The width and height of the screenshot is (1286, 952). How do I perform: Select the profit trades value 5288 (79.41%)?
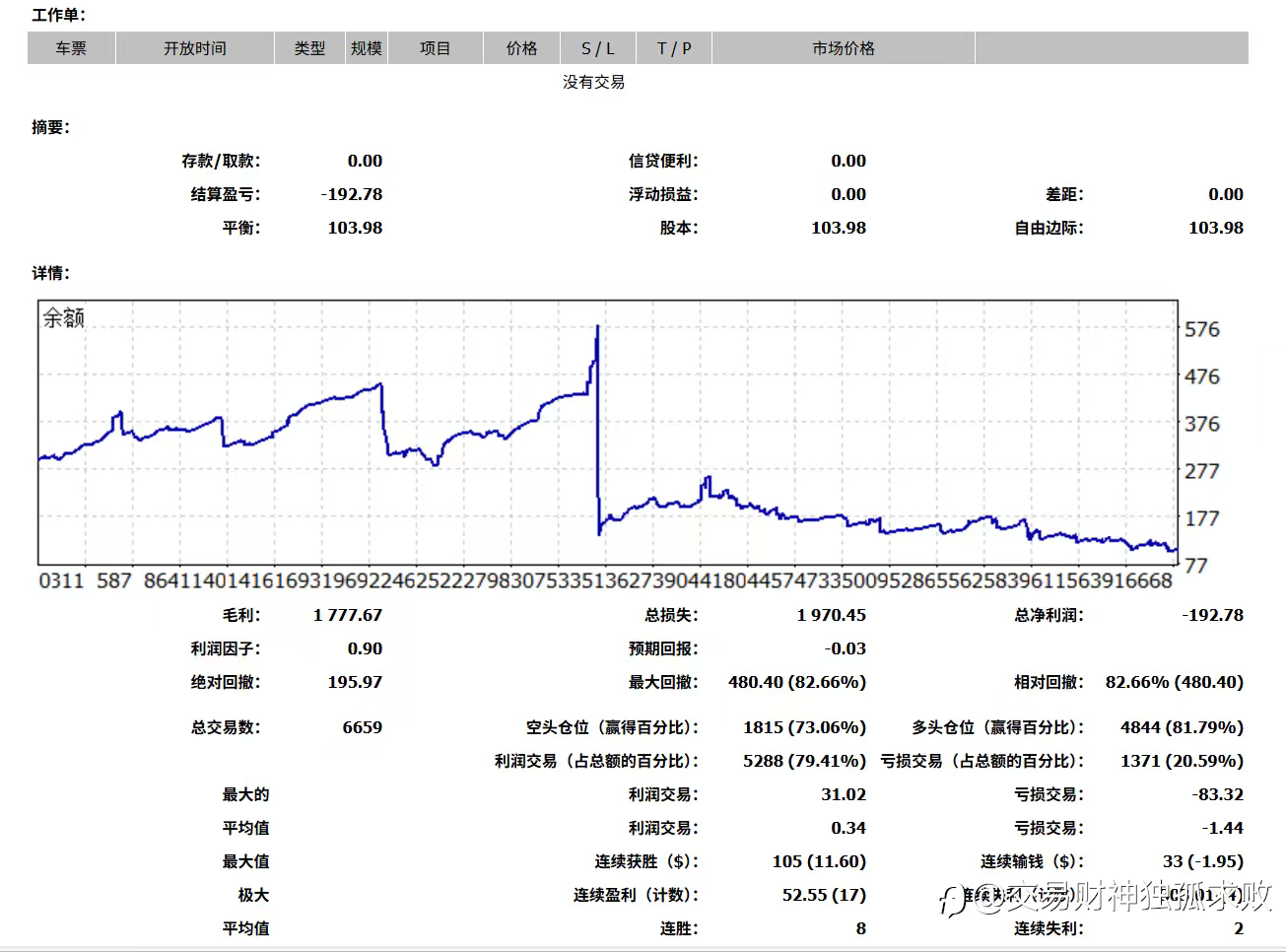pyautogui.click(x=805, y=761)
